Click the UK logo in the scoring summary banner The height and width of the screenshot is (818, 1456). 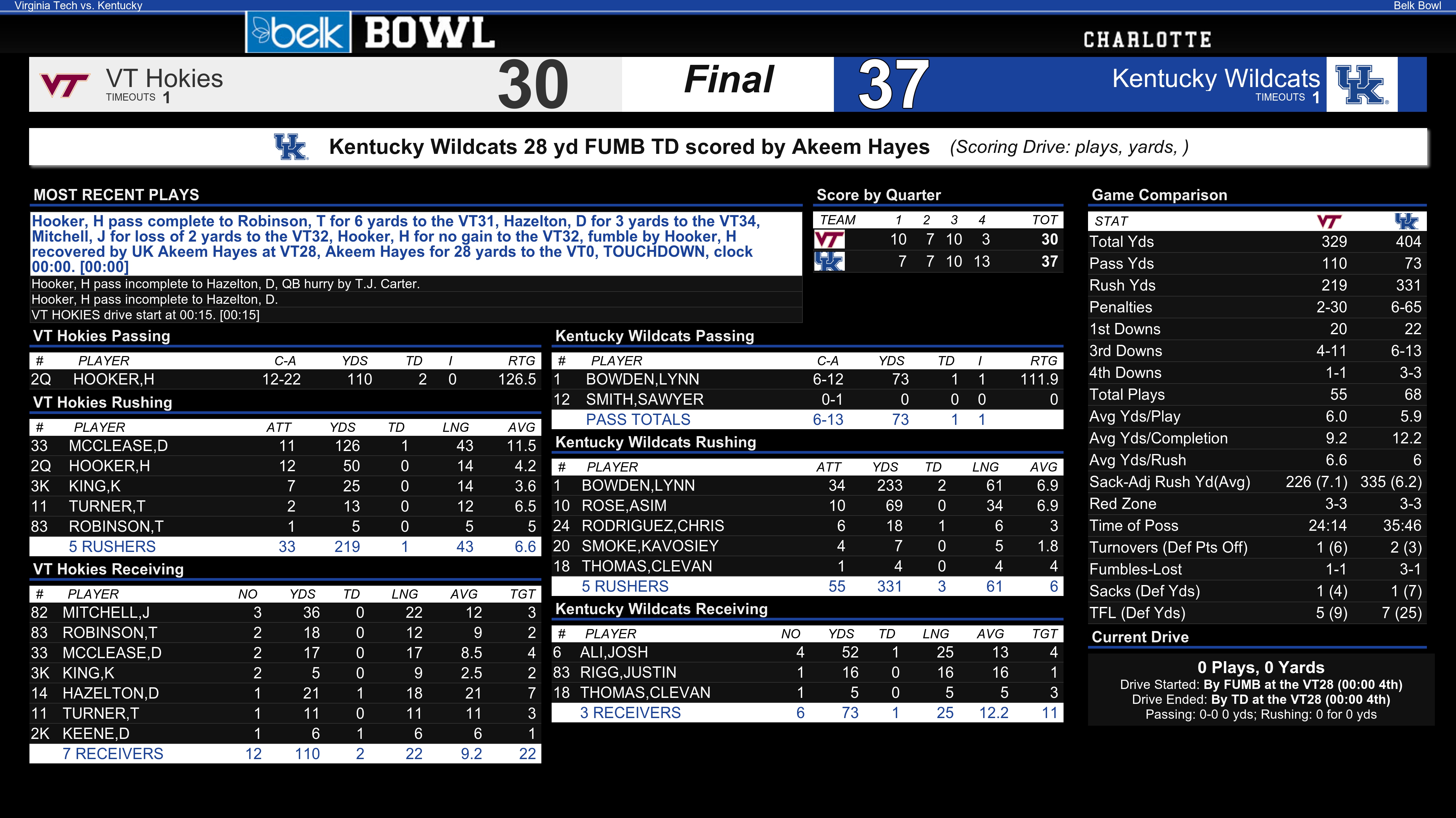(x=291, y=147)
